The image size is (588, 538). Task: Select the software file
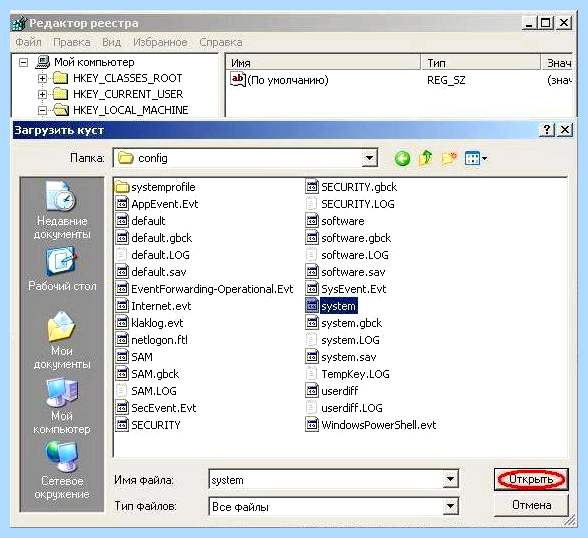point(335,221)
